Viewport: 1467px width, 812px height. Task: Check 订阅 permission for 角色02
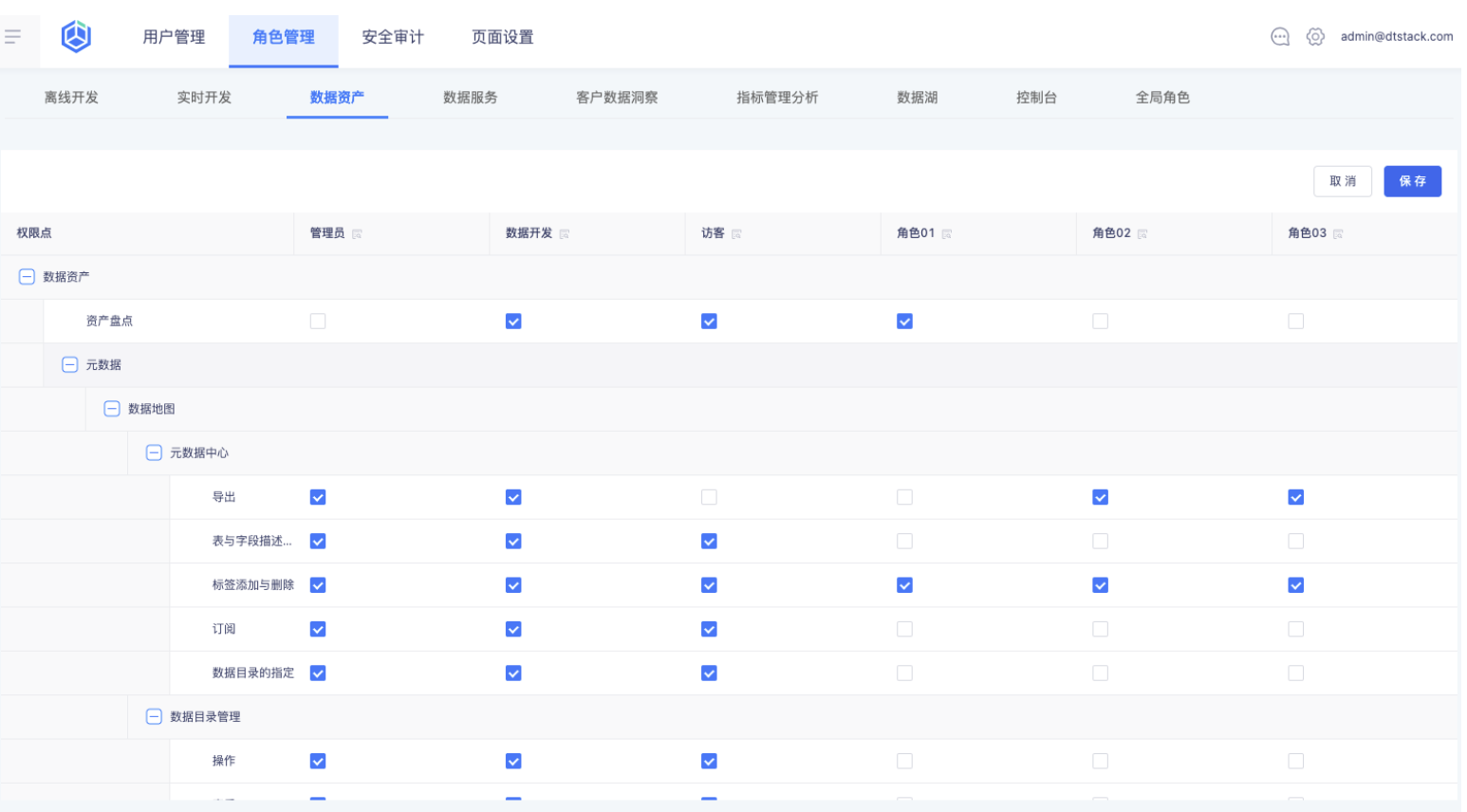pyautogui.click(x=1100, y=629)
